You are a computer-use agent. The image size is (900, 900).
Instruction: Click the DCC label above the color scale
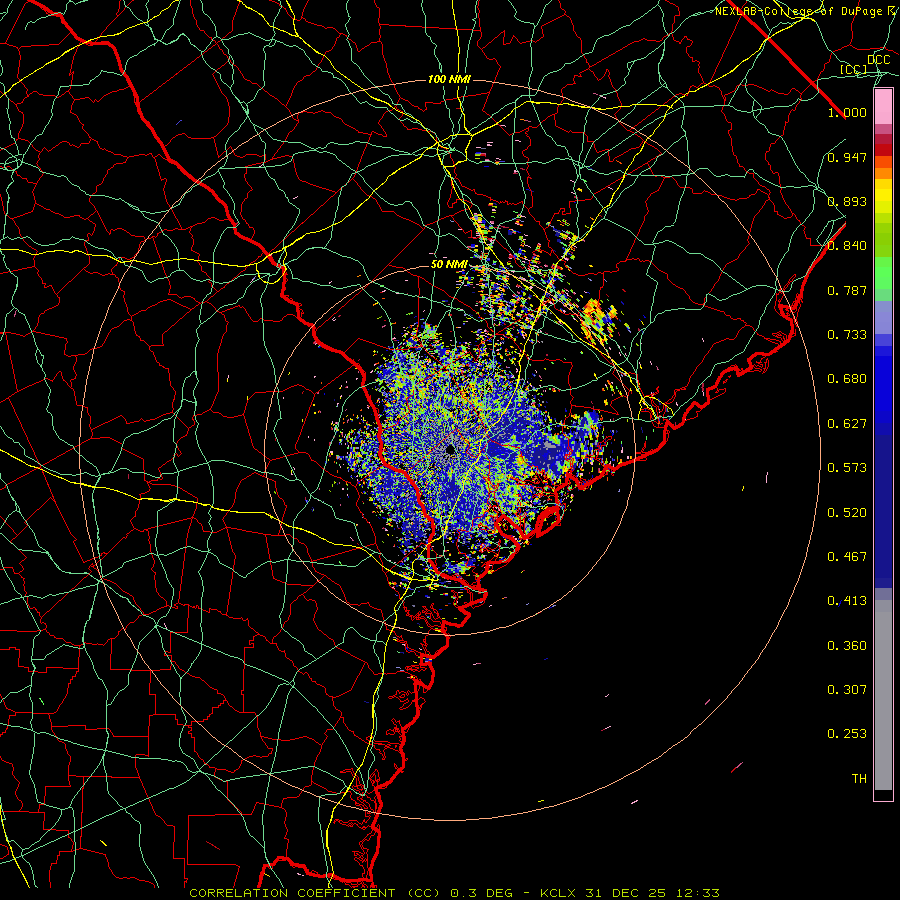[x=878, y=60]
